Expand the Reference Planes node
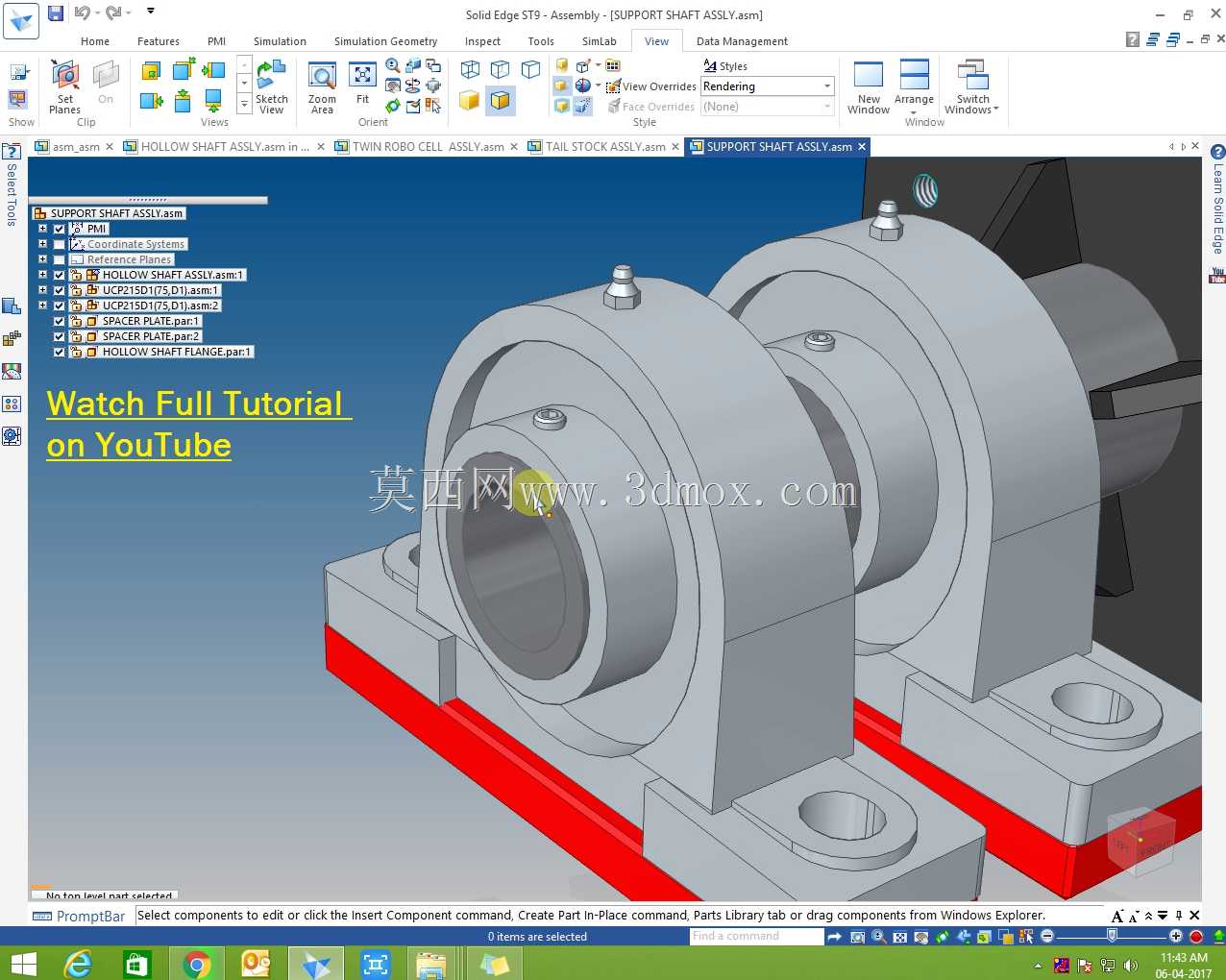This screenshot has width=1226, height=980. (42, 259)
